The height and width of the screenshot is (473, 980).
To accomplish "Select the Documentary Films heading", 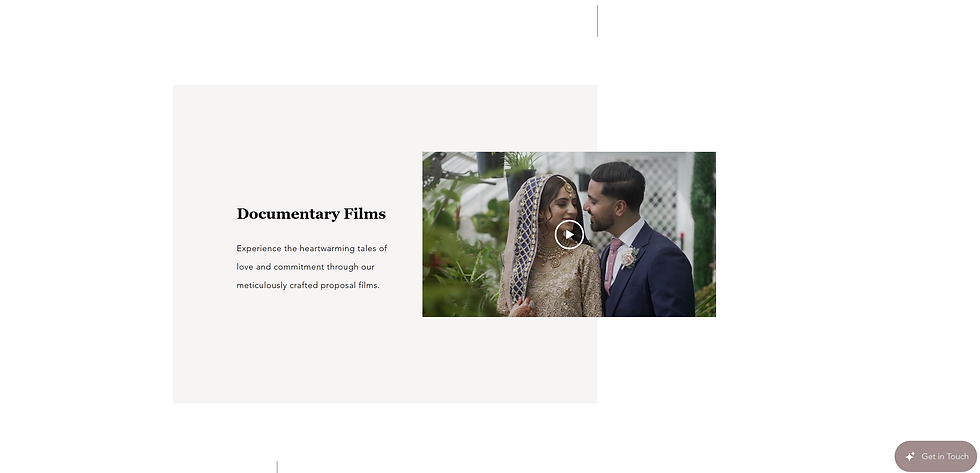I will pos(311,214).
